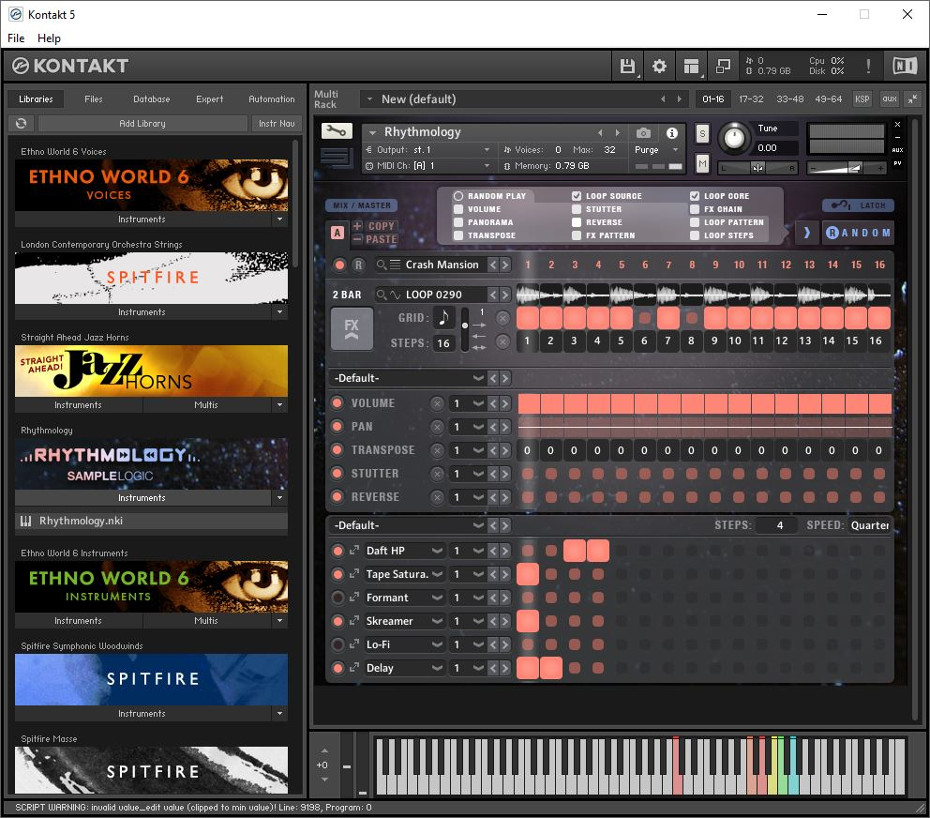930x818 pixels.
Task: Clear the Stutter row X icon
Action: (x=437, y=474)
